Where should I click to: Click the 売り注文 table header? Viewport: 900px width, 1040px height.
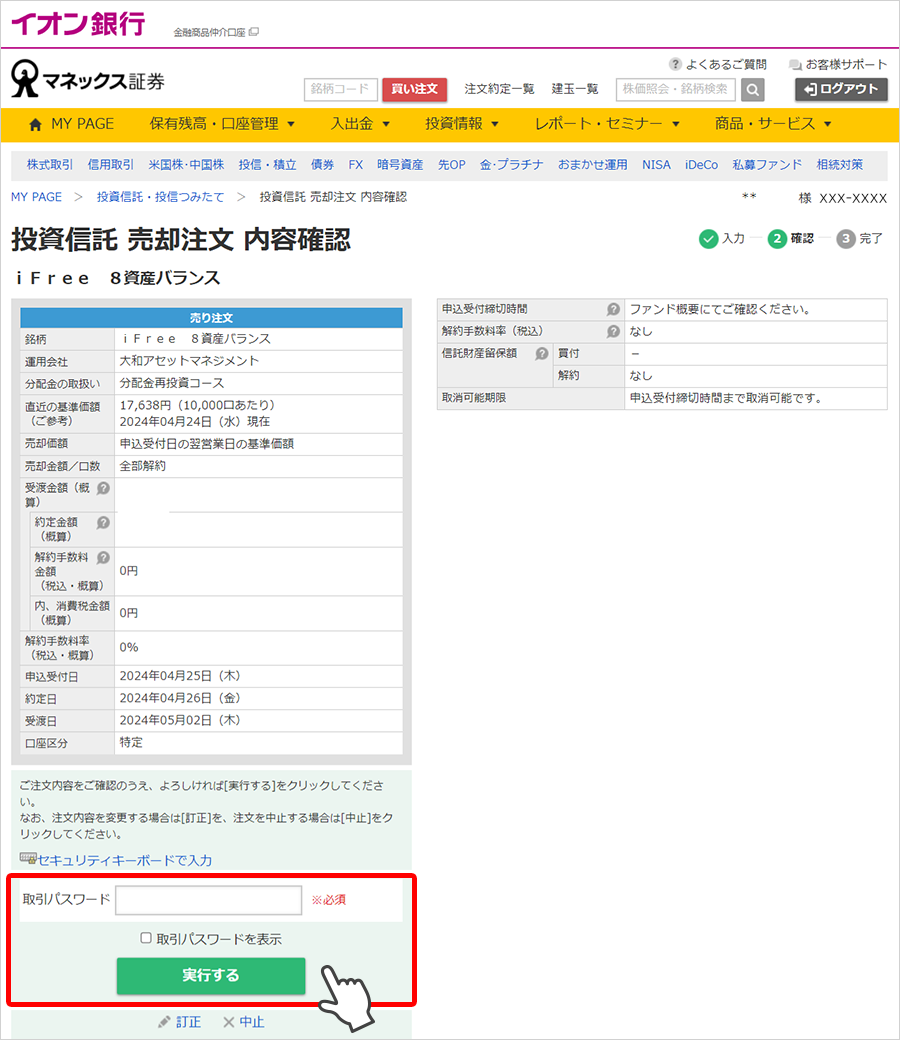coord(212,318)
